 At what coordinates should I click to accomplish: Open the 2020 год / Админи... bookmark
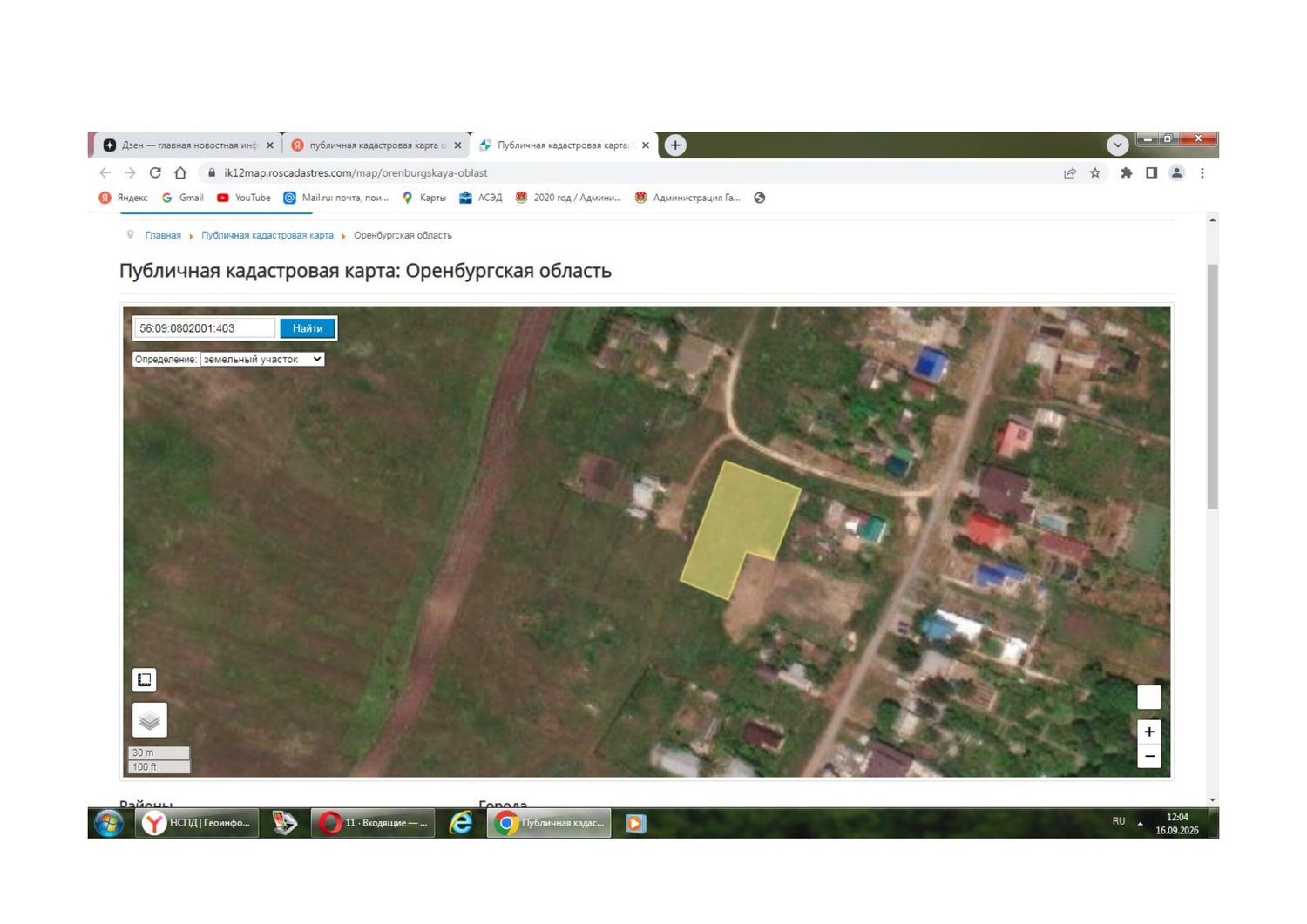(x=568, y=198)
